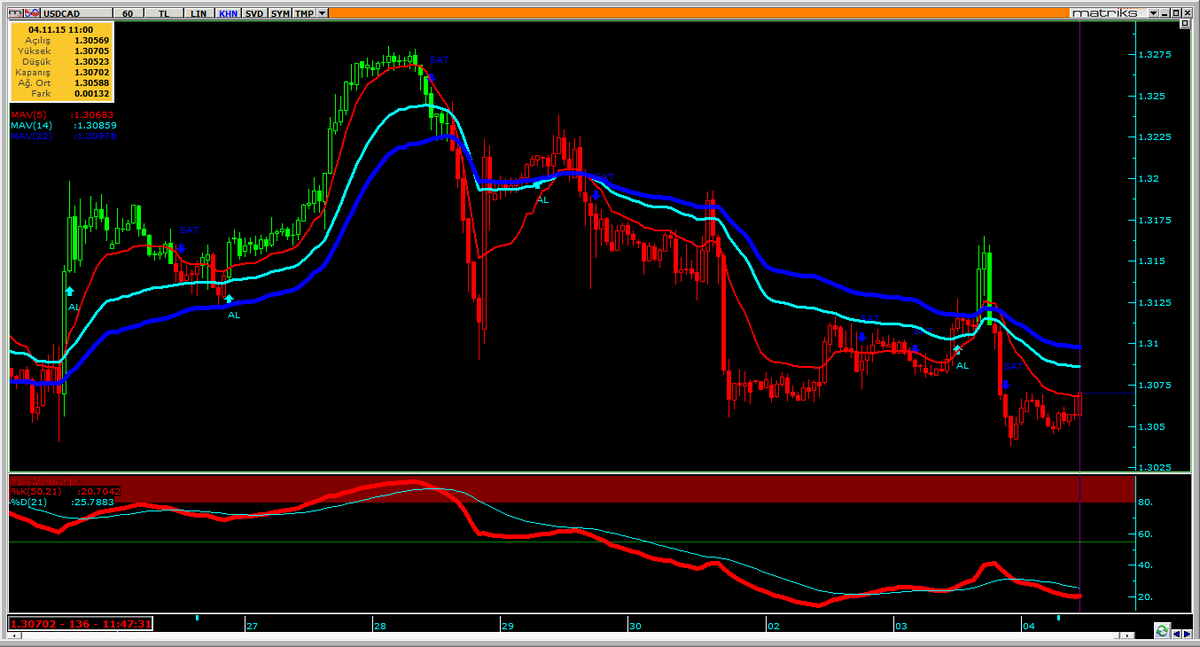Image resolution: width=1200 pixels, height=647 pixels.
Task: Click the Fark 0.00132 value row
Action: [x=61, y=93]
